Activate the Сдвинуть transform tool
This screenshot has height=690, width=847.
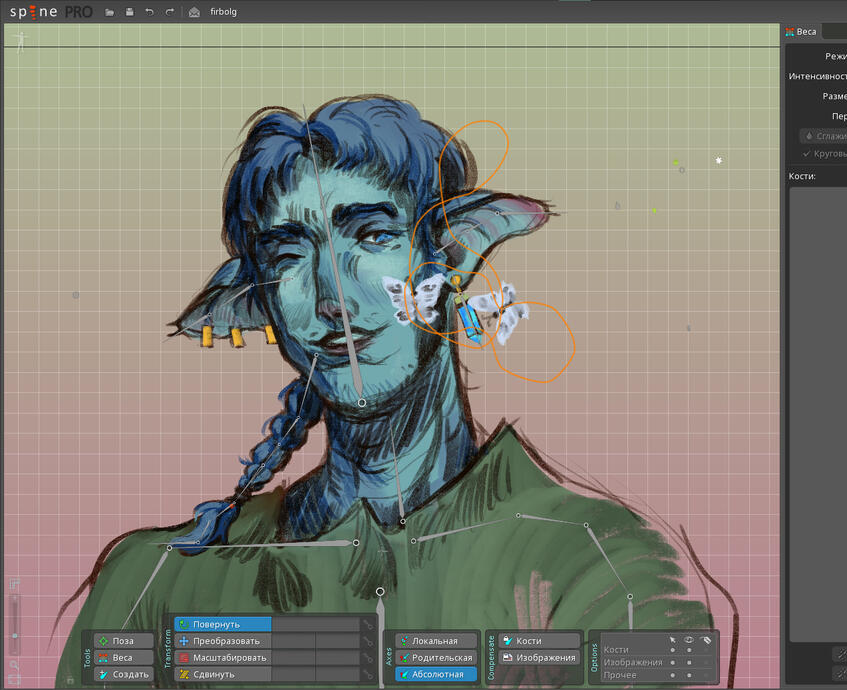tap(223, 674)
